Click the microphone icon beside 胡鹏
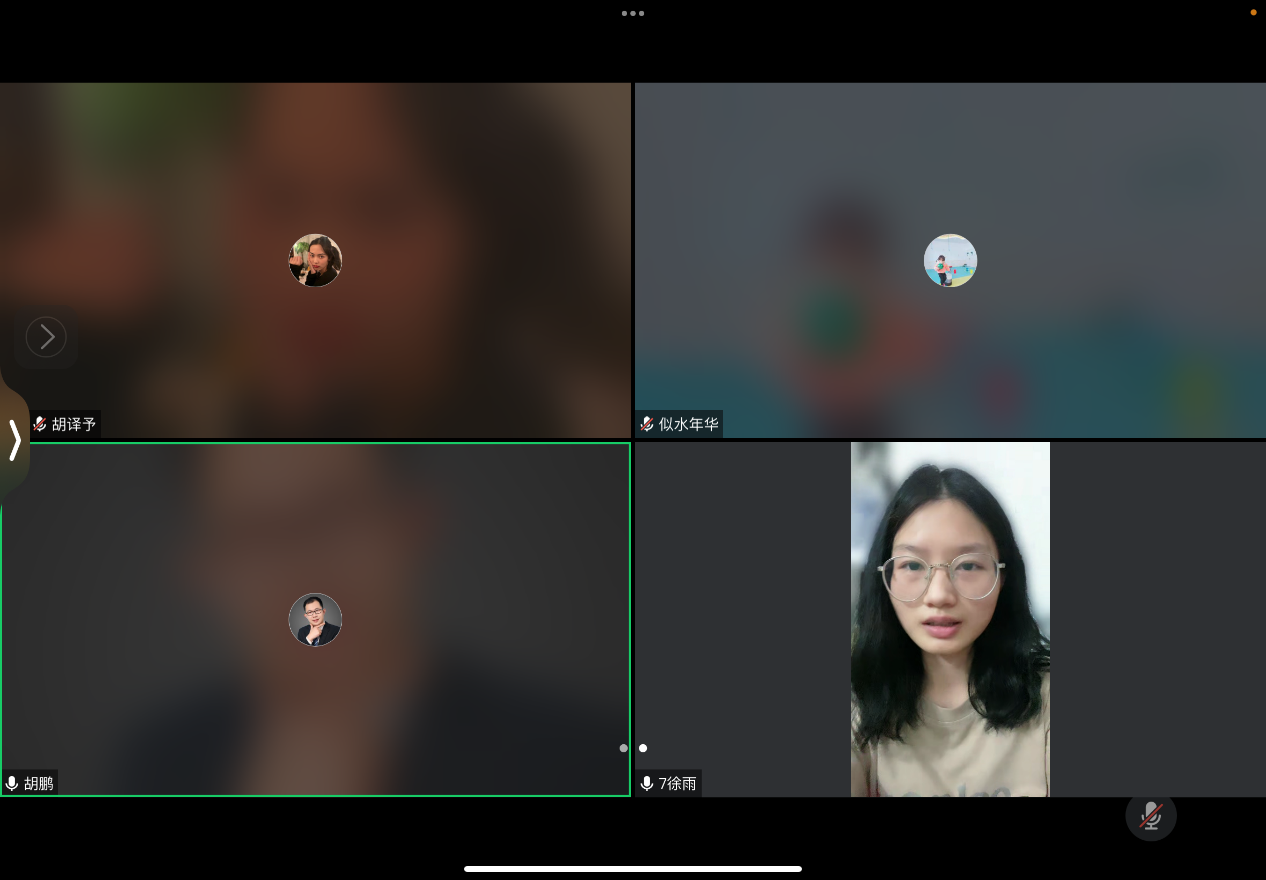This screenshot has height=880, width=1266. [12, 783]
